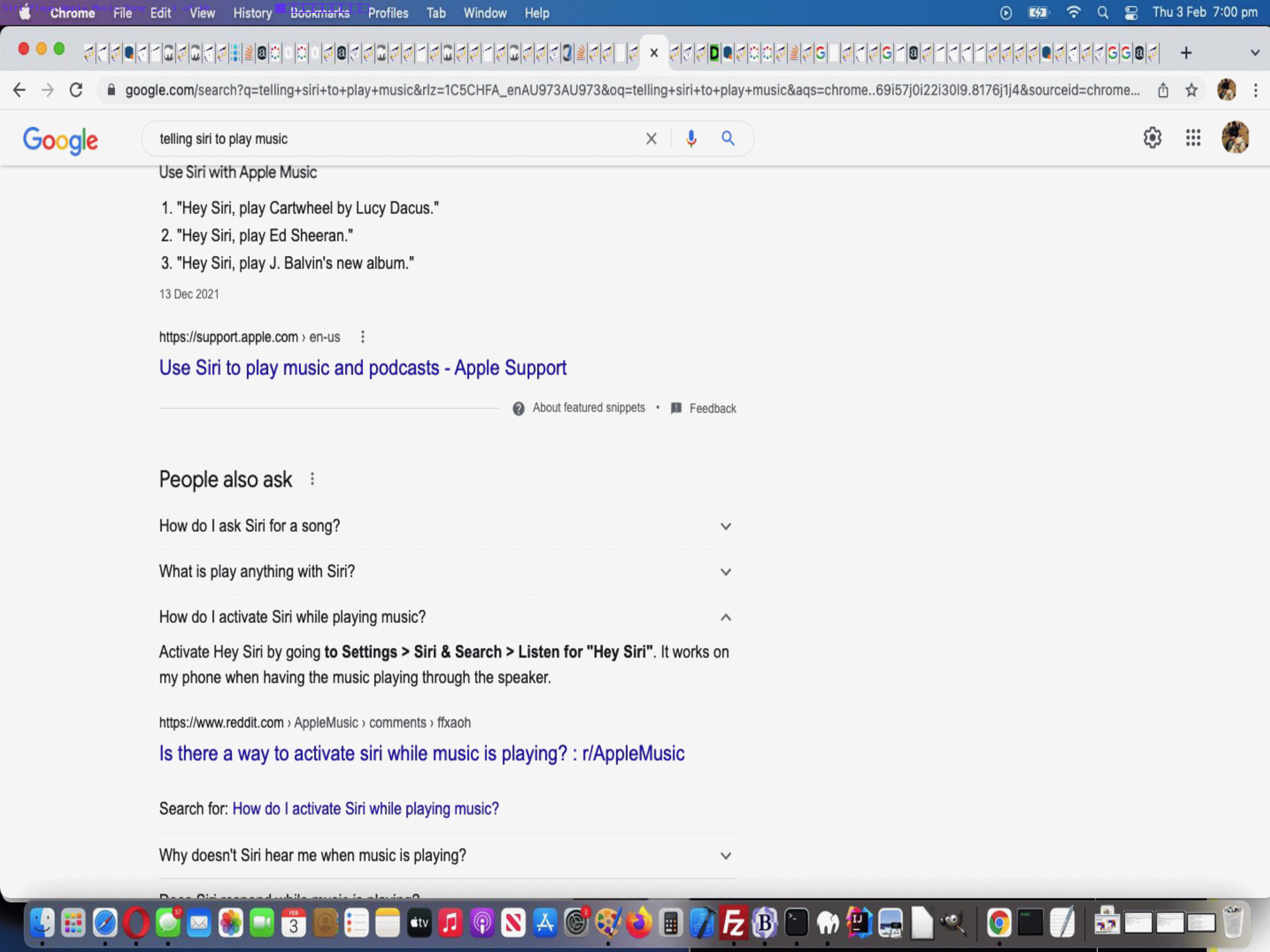
Task: Open Firefox from the Dock
Action: [639, 923]
